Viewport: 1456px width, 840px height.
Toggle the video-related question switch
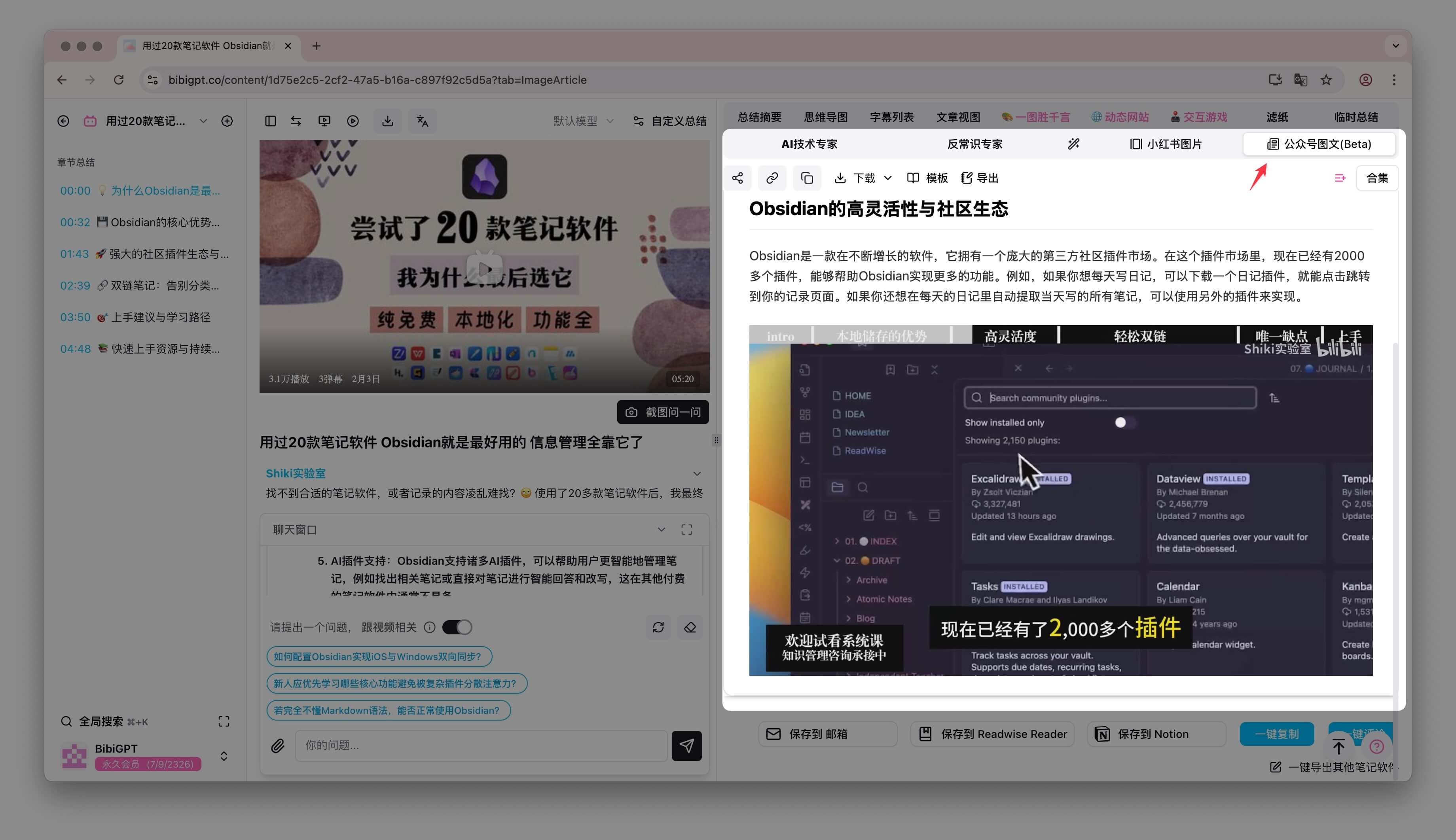click(457, 627)
